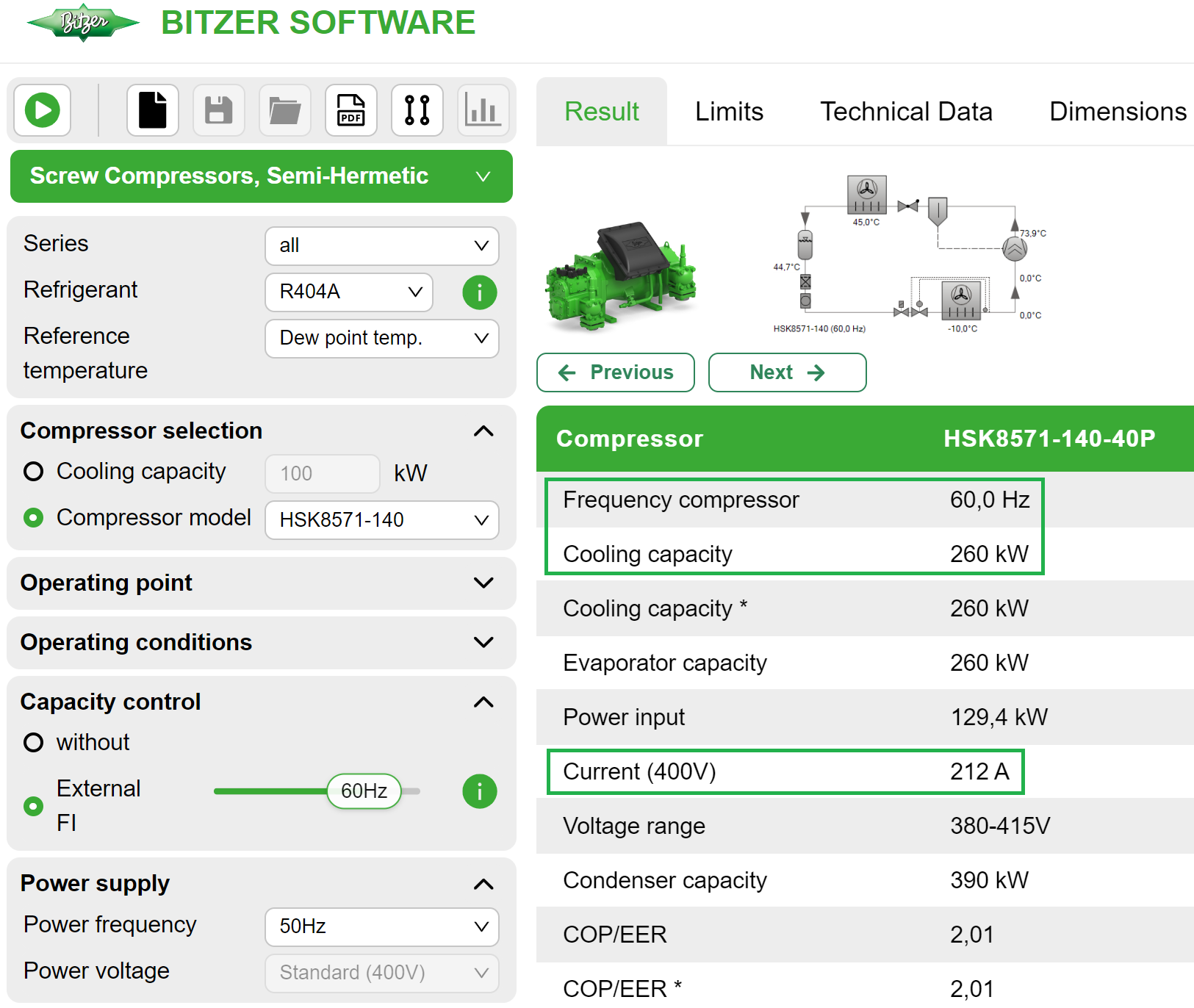Open the Series dropdown

pos(381,245)
